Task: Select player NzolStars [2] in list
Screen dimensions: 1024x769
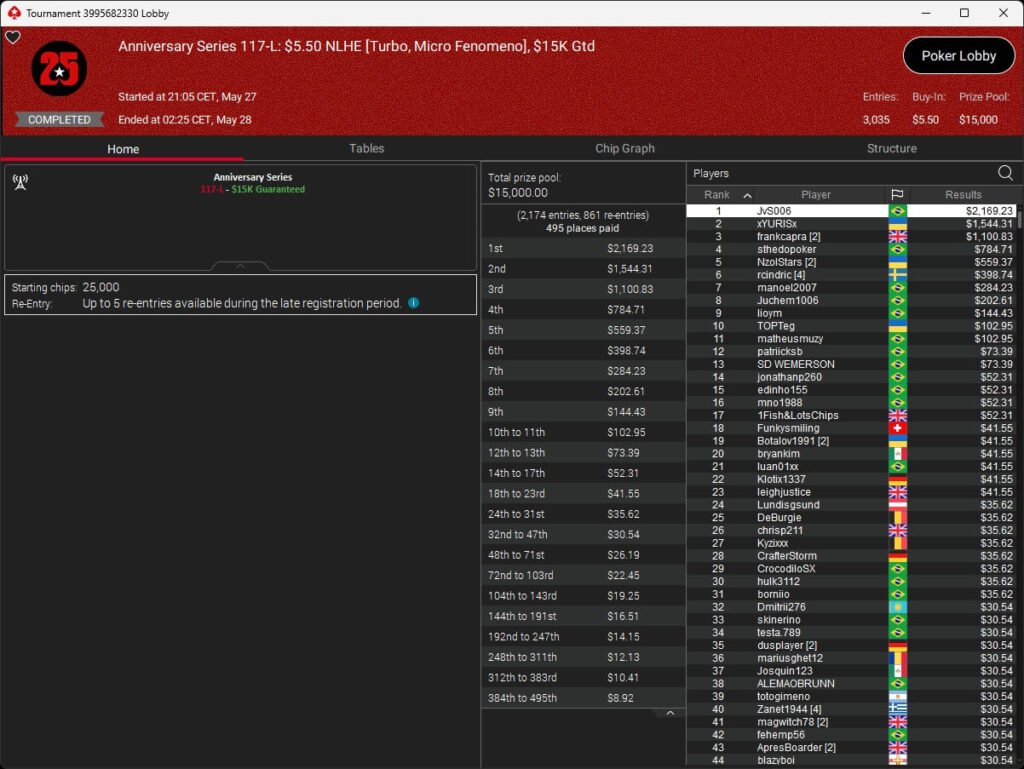Action: tap(852, 262)
